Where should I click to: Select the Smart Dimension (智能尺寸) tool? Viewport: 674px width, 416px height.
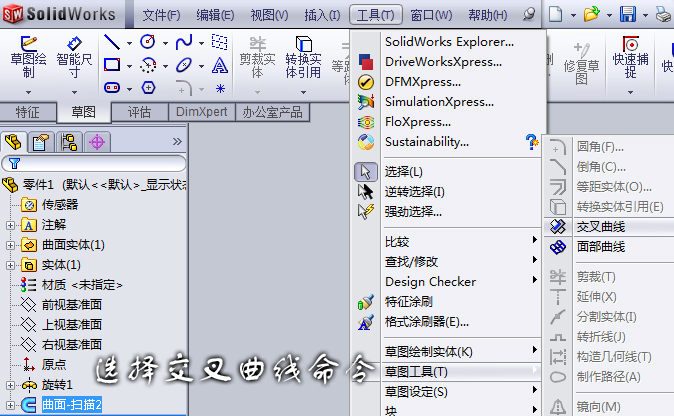pyautogui.click(x=74, y=56)
